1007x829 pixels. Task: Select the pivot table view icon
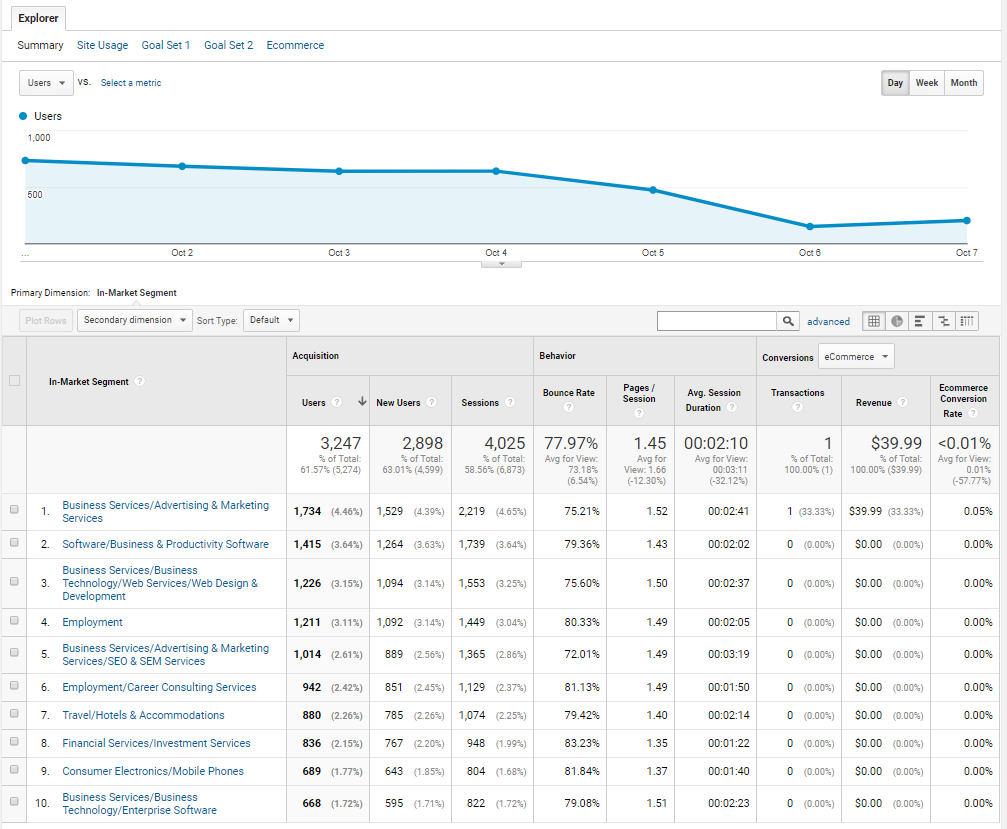click(966, 321)
